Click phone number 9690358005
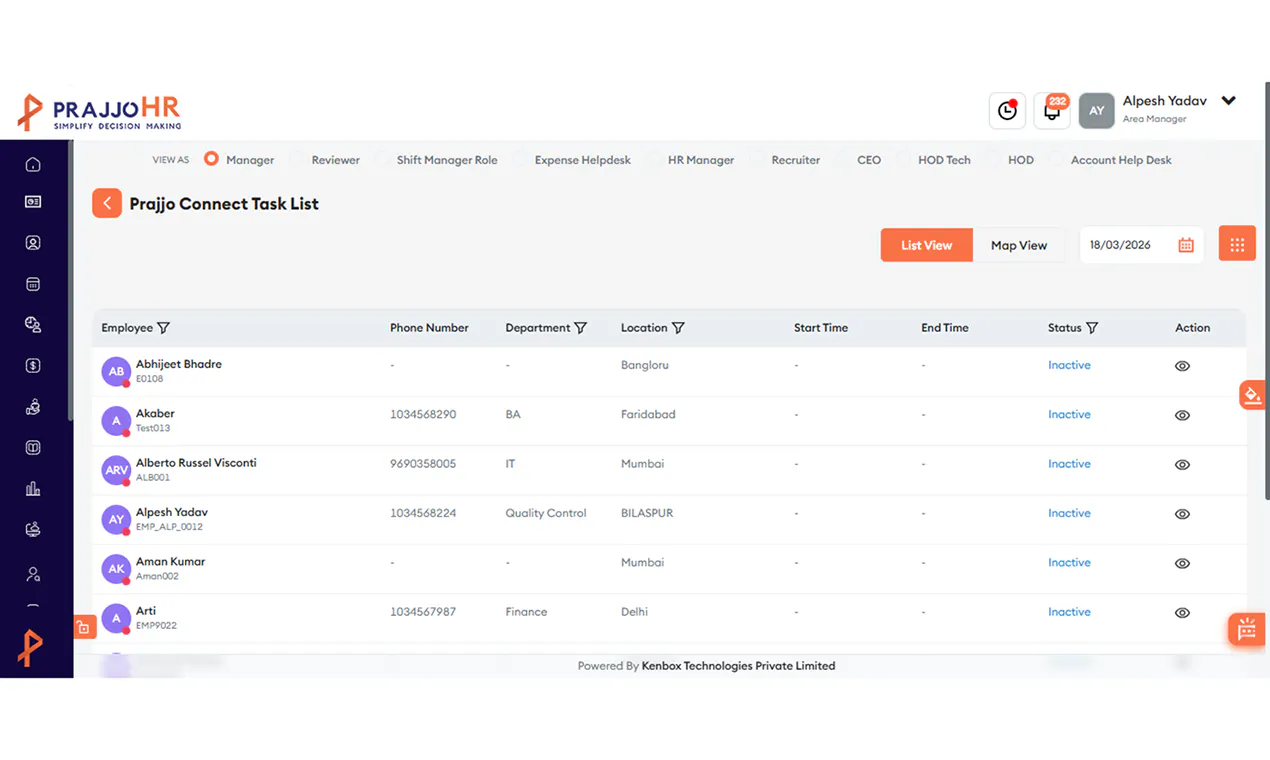 point(423,464)
